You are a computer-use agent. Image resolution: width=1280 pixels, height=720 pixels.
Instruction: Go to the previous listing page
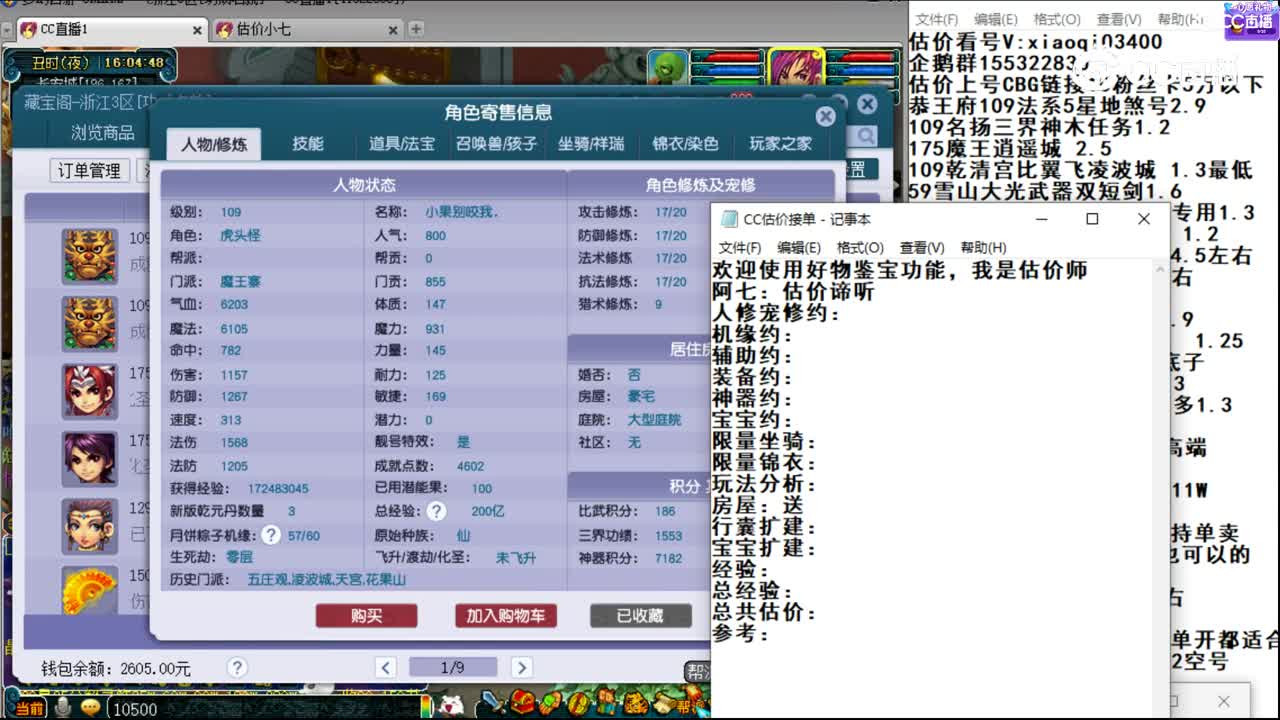click(386, 667)
